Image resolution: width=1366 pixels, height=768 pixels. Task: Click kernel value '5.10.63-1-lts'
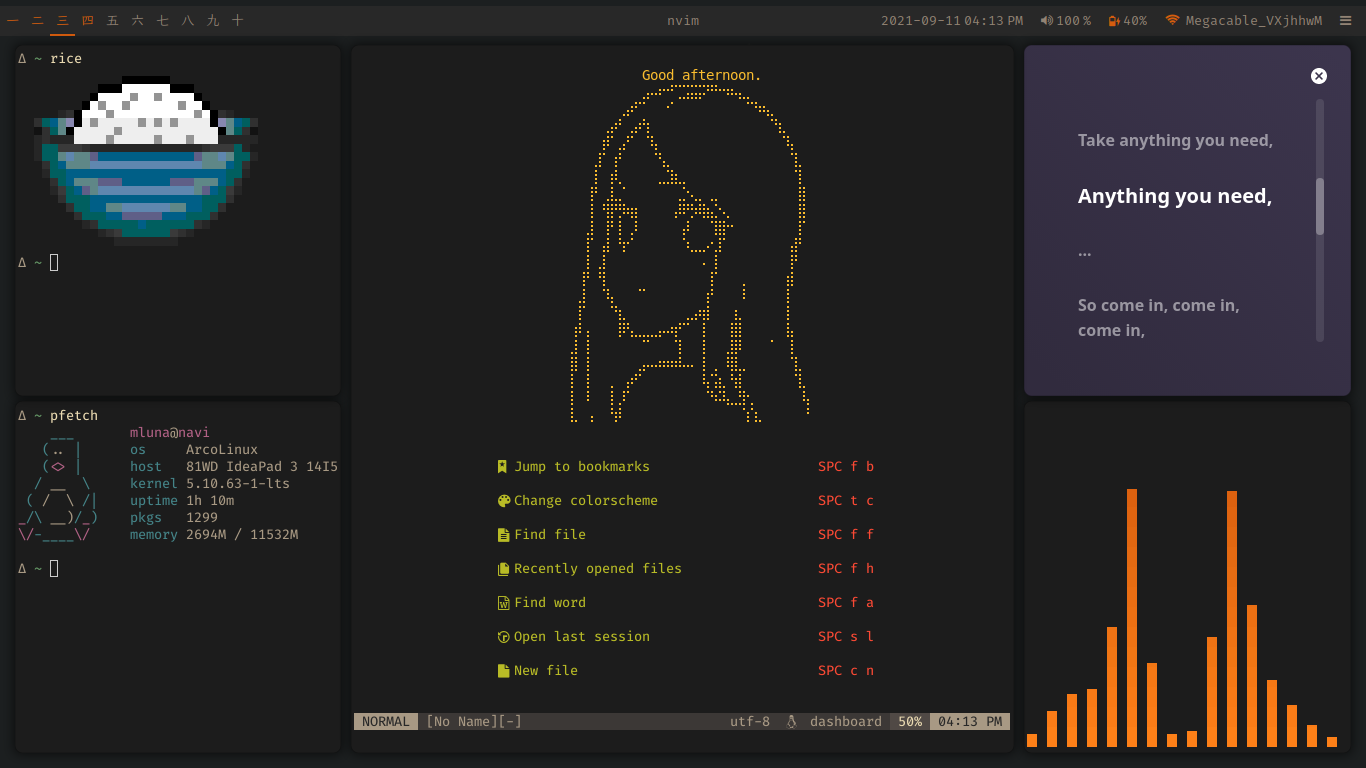pyautogui.click(x=238, y=484)
